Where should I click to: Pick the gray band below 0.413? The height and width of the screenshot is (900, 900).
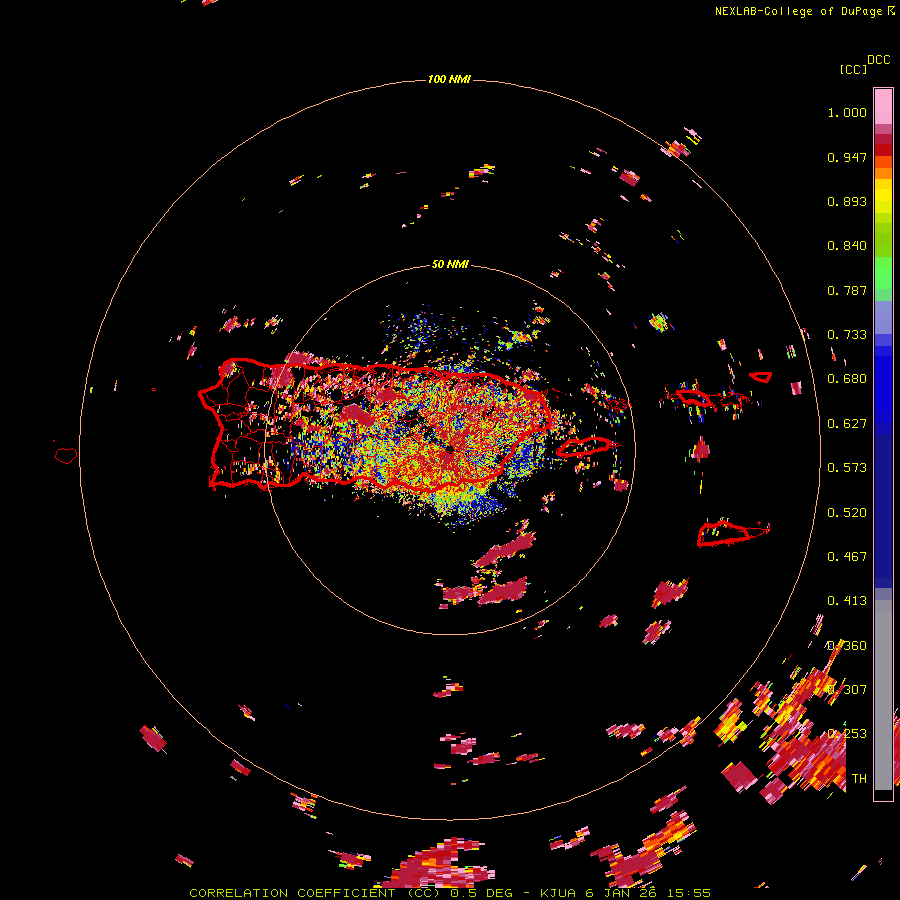[883, 695]
